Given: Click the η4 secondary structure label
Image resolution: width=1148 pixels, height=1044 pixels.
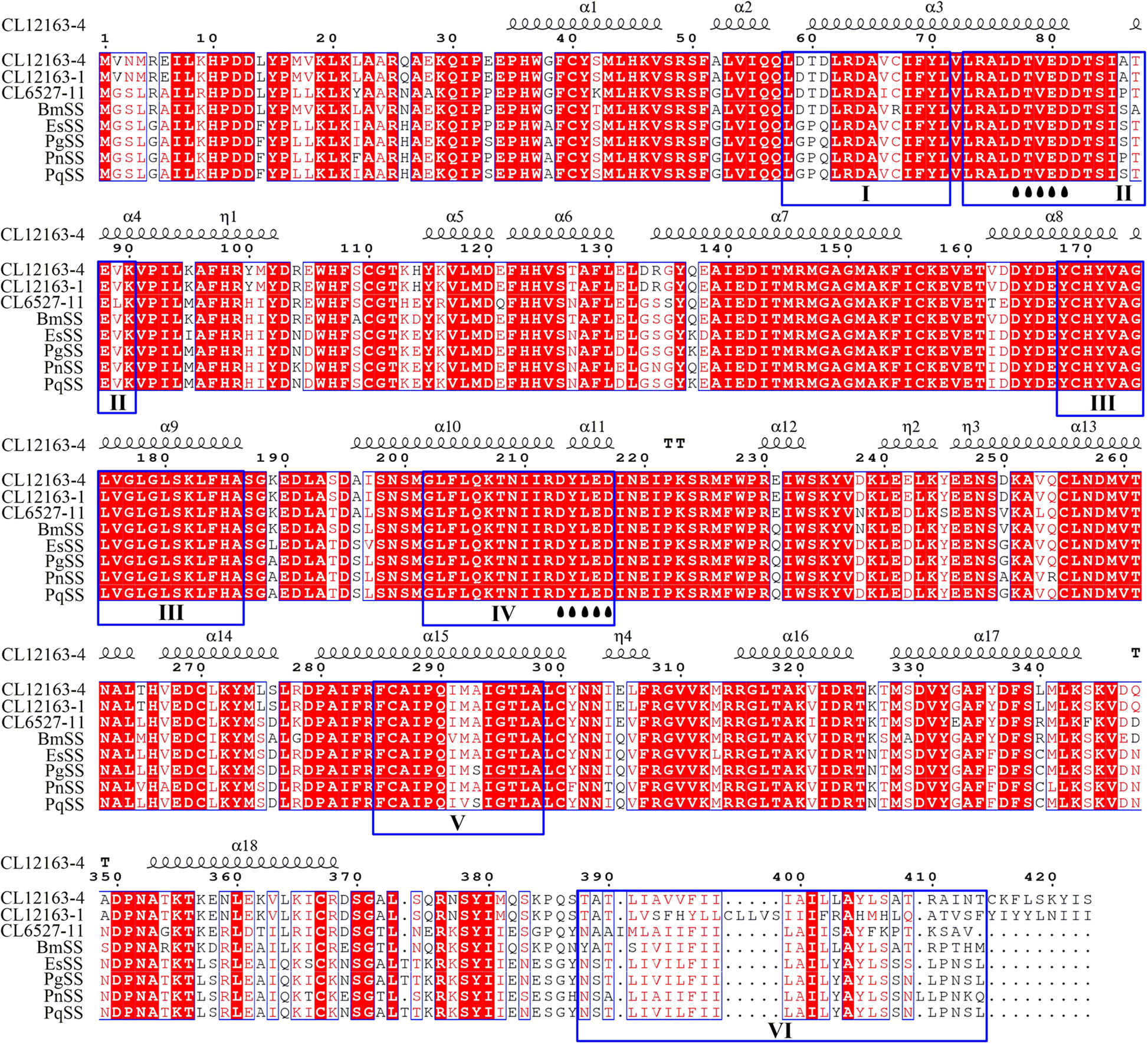Looking at the screenshot, I should pos(623,637).
